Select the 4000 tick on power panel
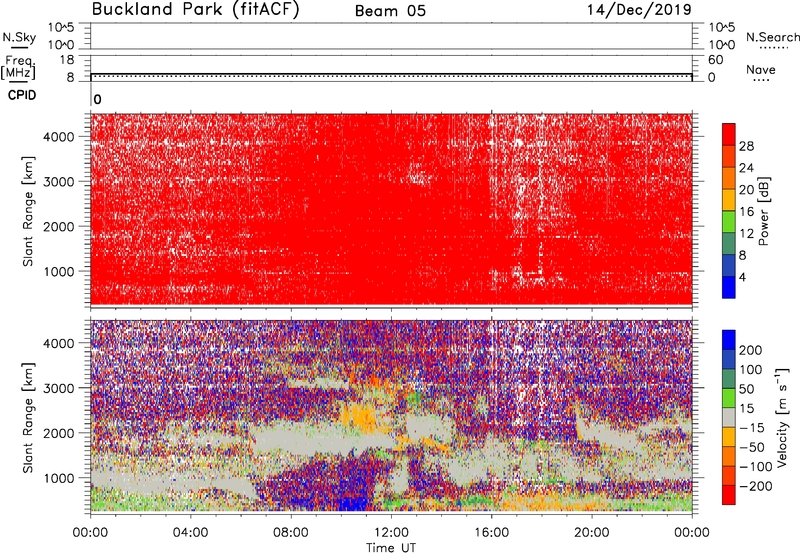This screenshot has width=800, height=554. click(x=59, y=137)
